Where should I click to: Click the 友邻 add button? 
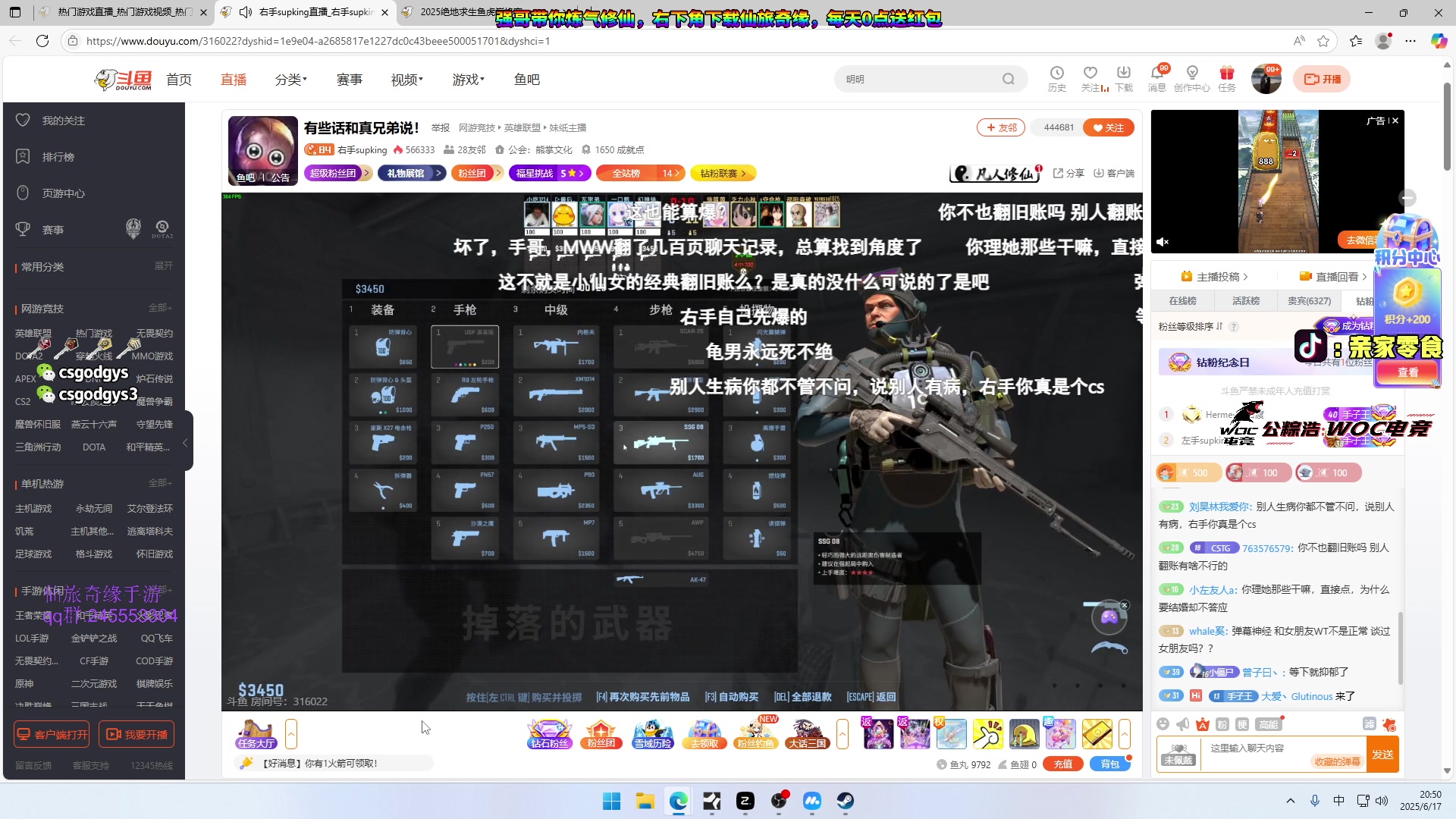coord(1001,128)
